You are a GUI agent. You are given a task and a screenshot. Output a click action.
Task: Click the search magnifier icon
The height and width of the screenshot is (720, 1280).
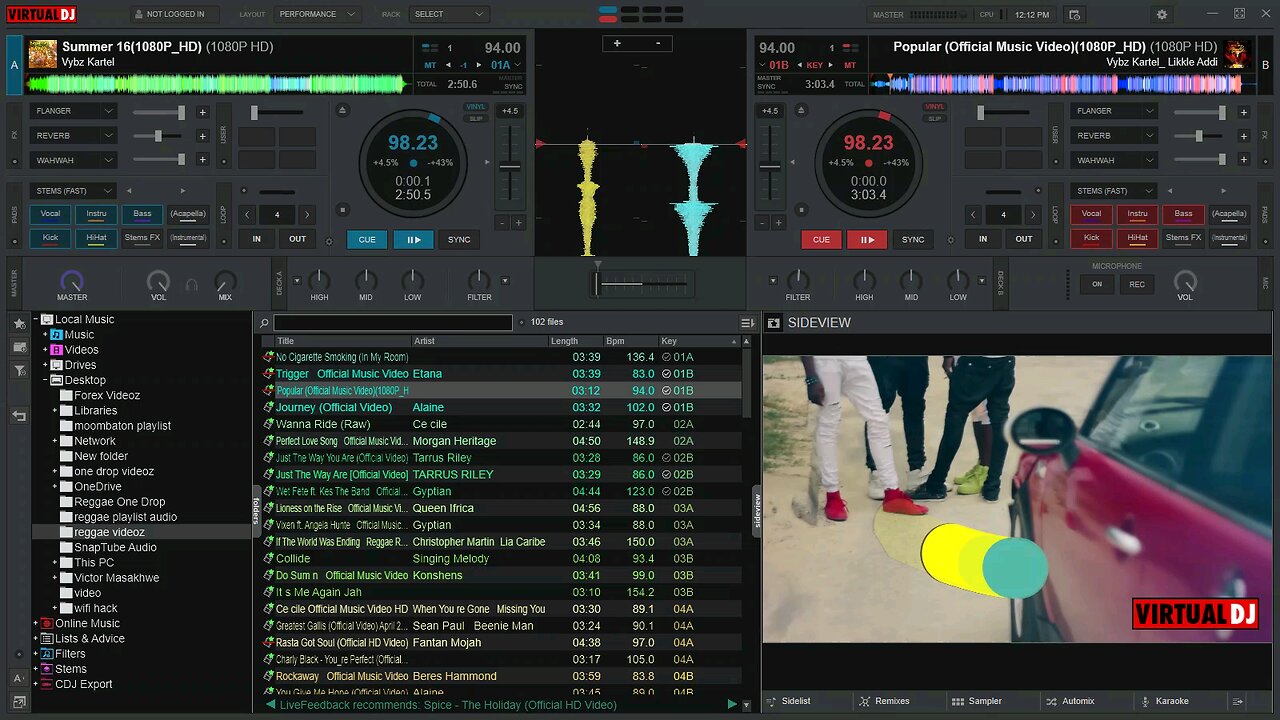[x=265, y=323]
